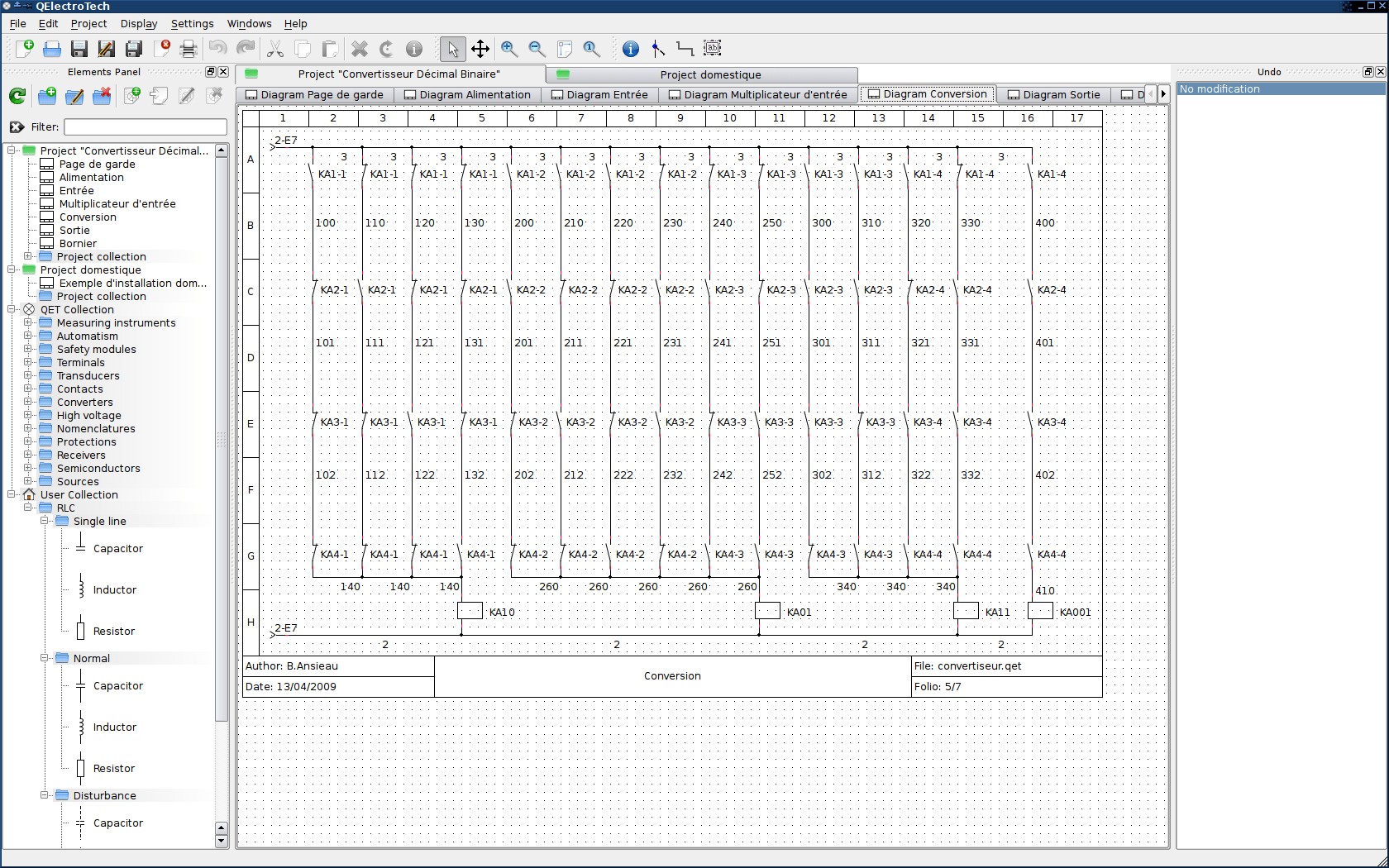Open the Settings menu
Screen dimensions: 1389x868
click(192, 24)
